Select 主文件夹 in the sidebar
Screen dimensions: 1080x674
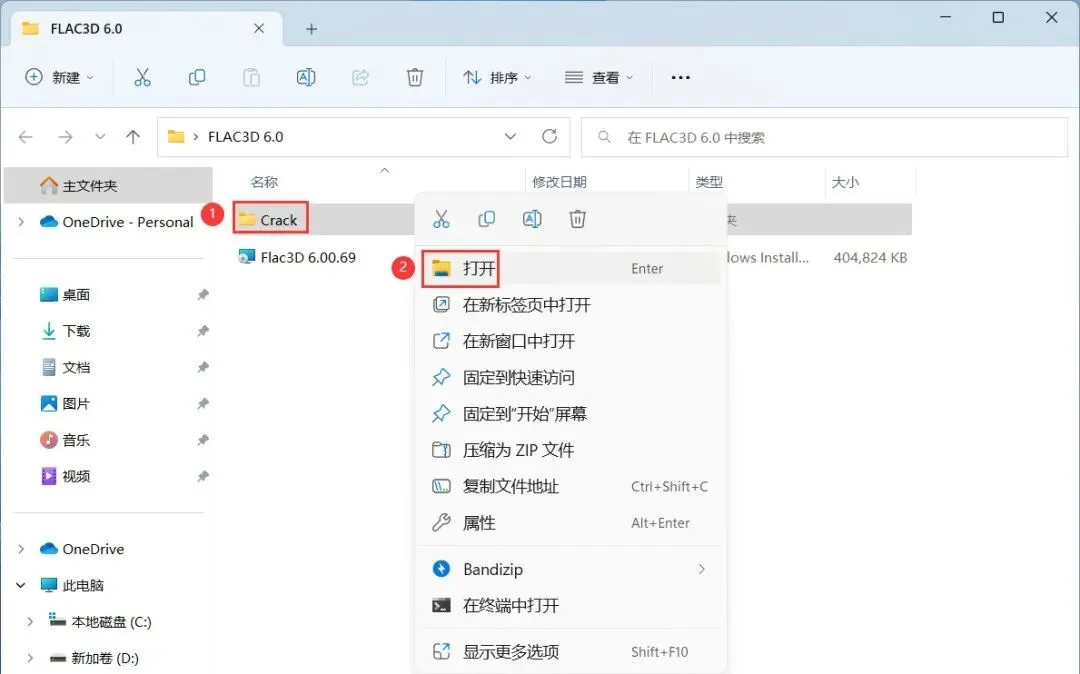point(108,185)
